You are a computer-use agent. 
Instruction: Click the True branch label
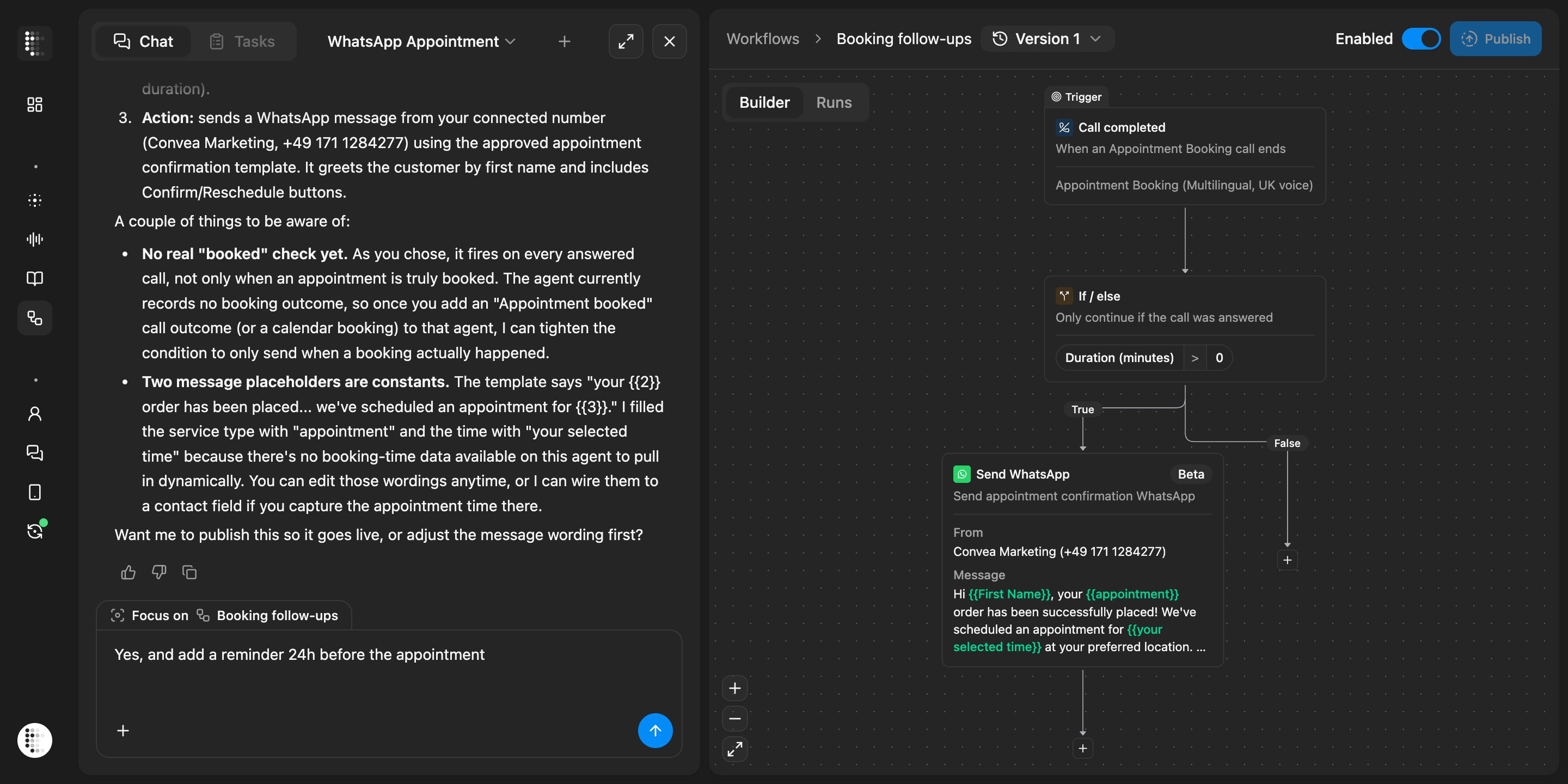pos(1083,409)
